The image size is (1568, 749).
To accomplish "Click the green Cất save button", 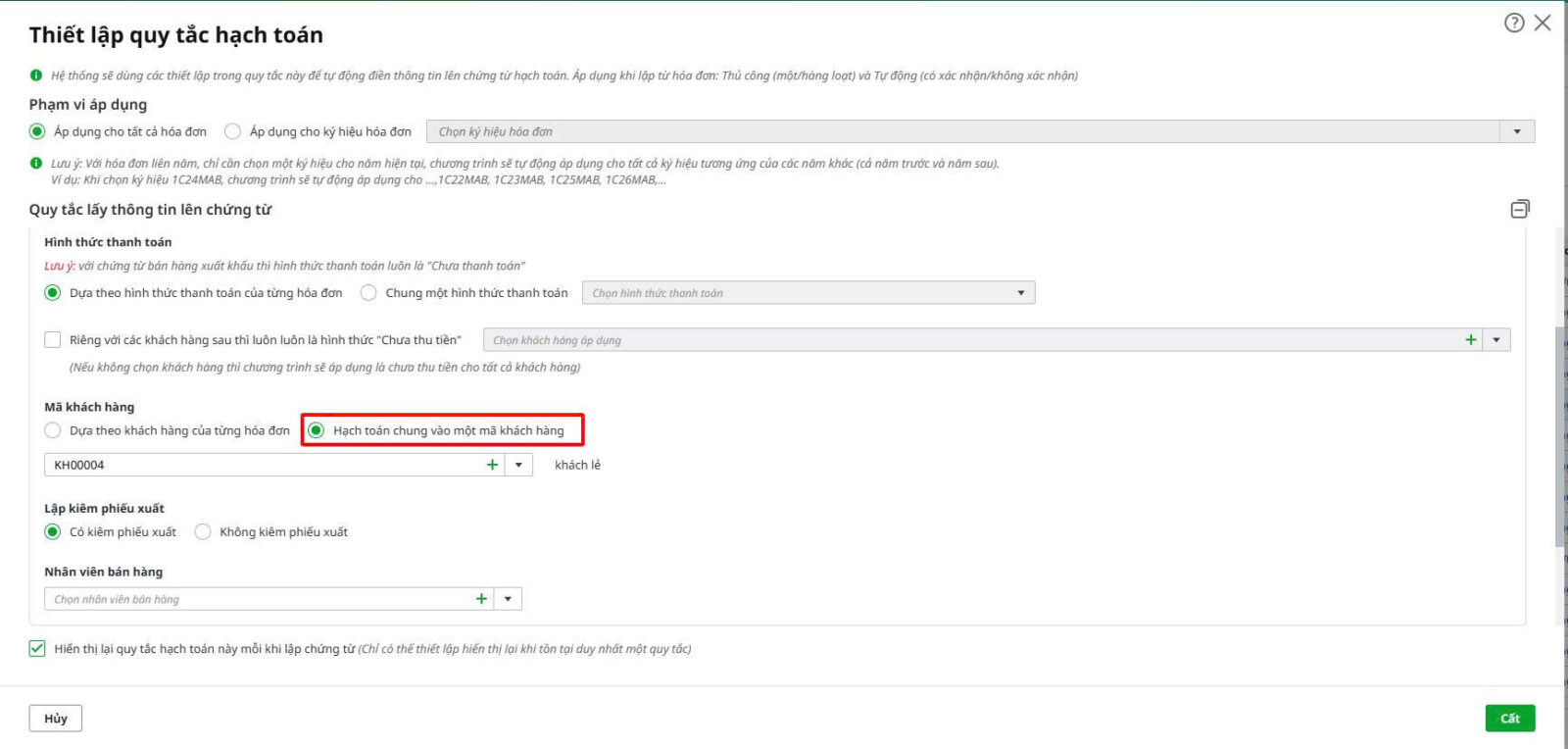I will 1509,719.
